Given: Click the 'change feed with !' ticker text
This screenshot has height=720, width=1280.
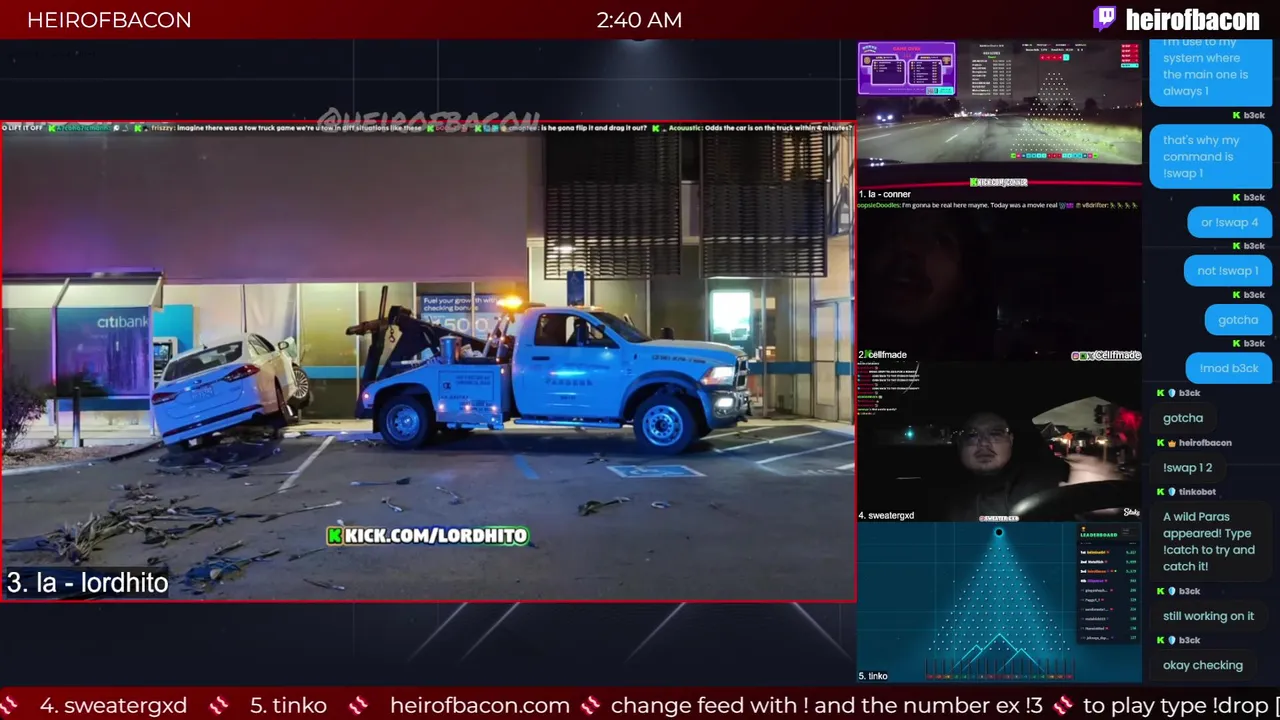Looking at the screenshot, I should [x=826, y=705].
